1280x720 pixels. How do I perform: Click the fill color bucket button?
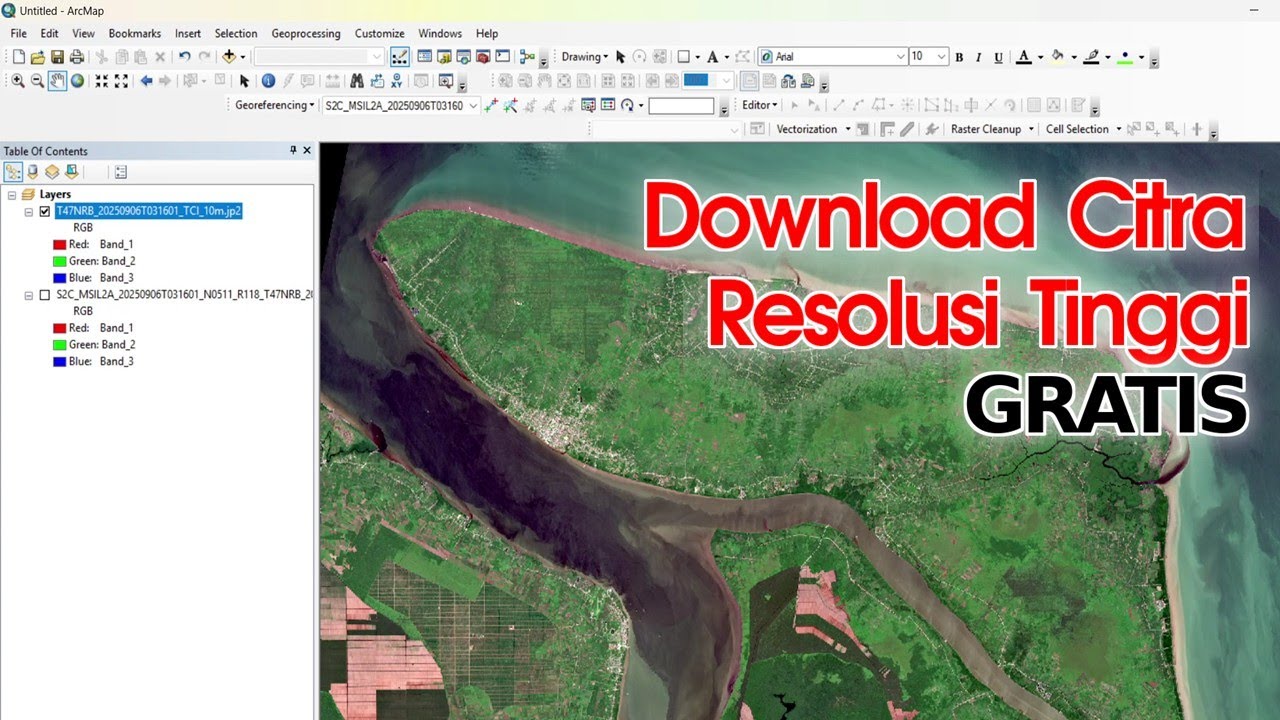[1058, 57]
